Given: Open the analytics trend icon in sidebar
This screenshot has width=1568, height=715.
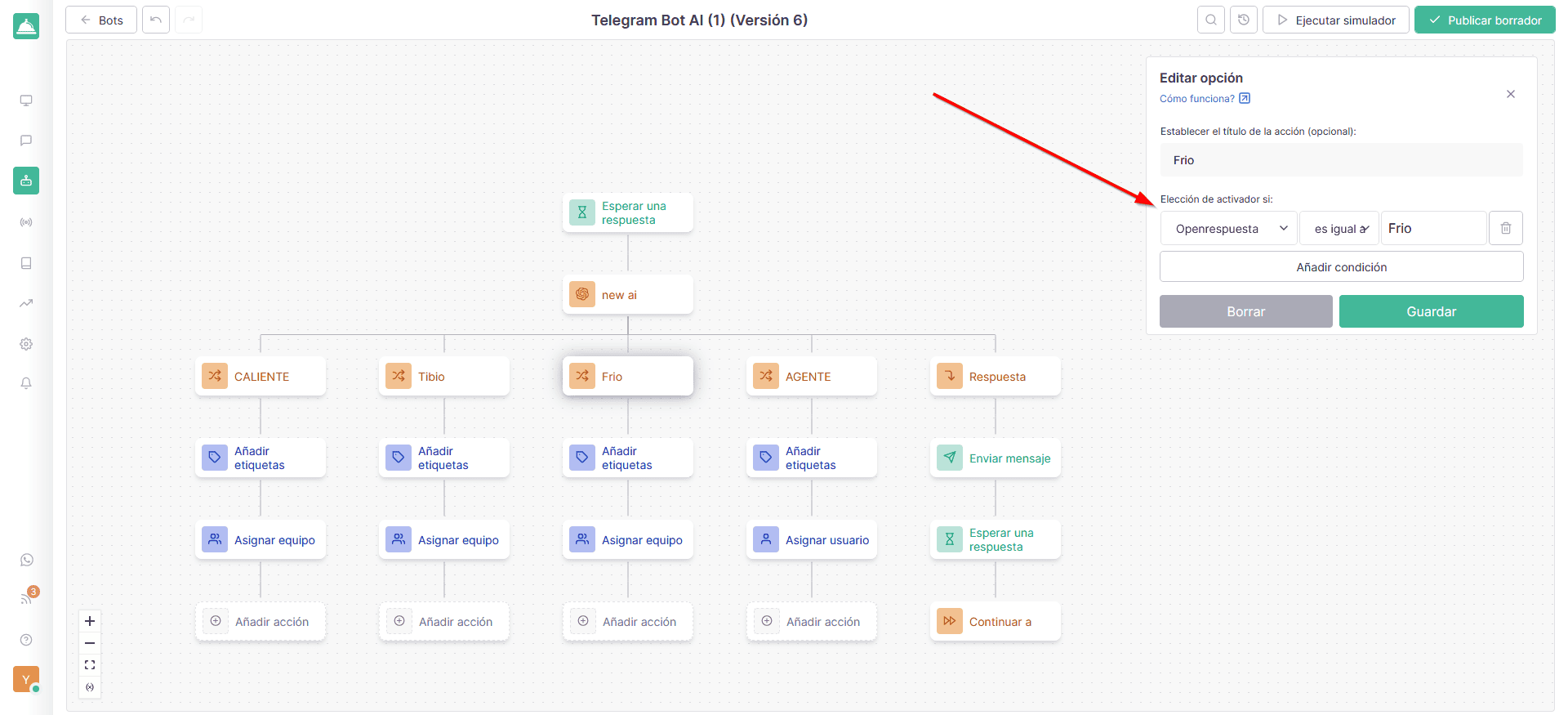Looking at the screenshot, I should (x=26, y=303).
